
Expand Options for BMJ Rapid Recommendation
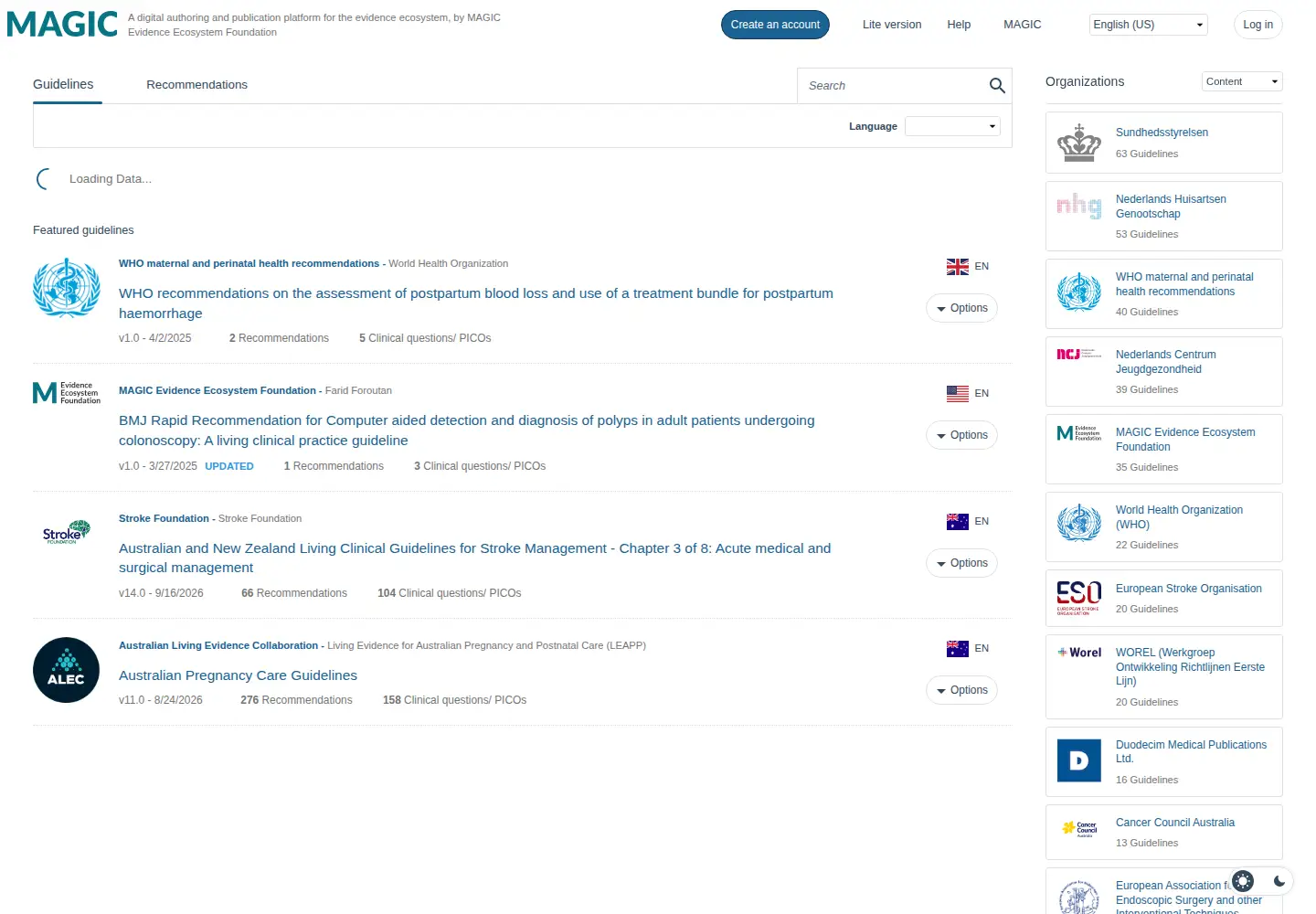(x=961, y=435)
